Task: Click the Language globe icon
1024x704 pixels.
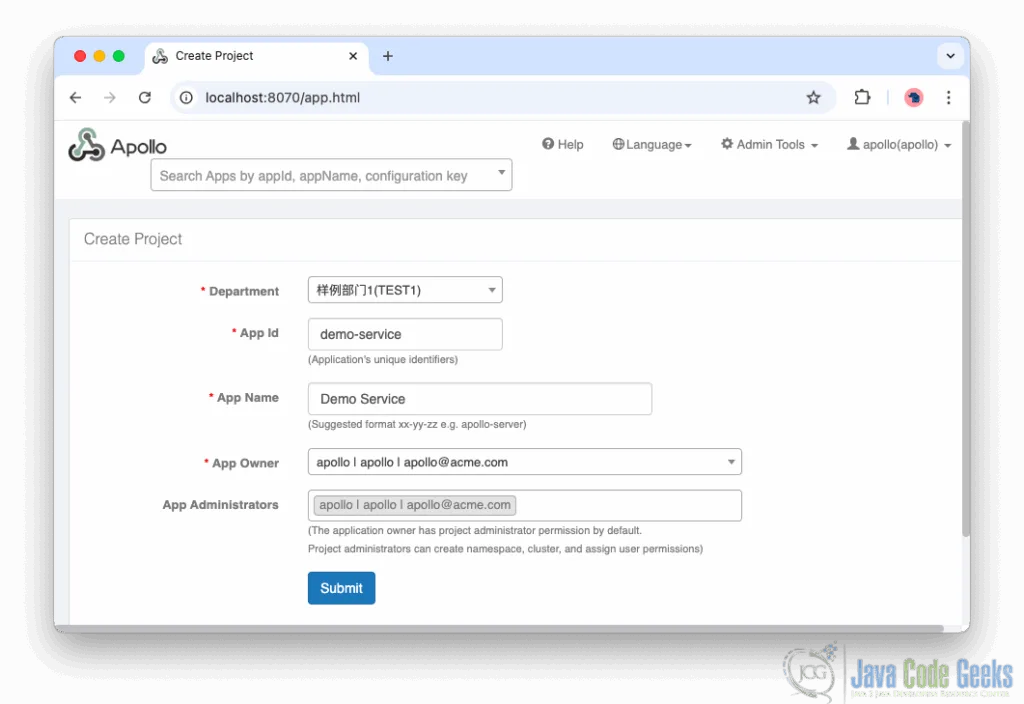Action: click(x=618, y=144)
